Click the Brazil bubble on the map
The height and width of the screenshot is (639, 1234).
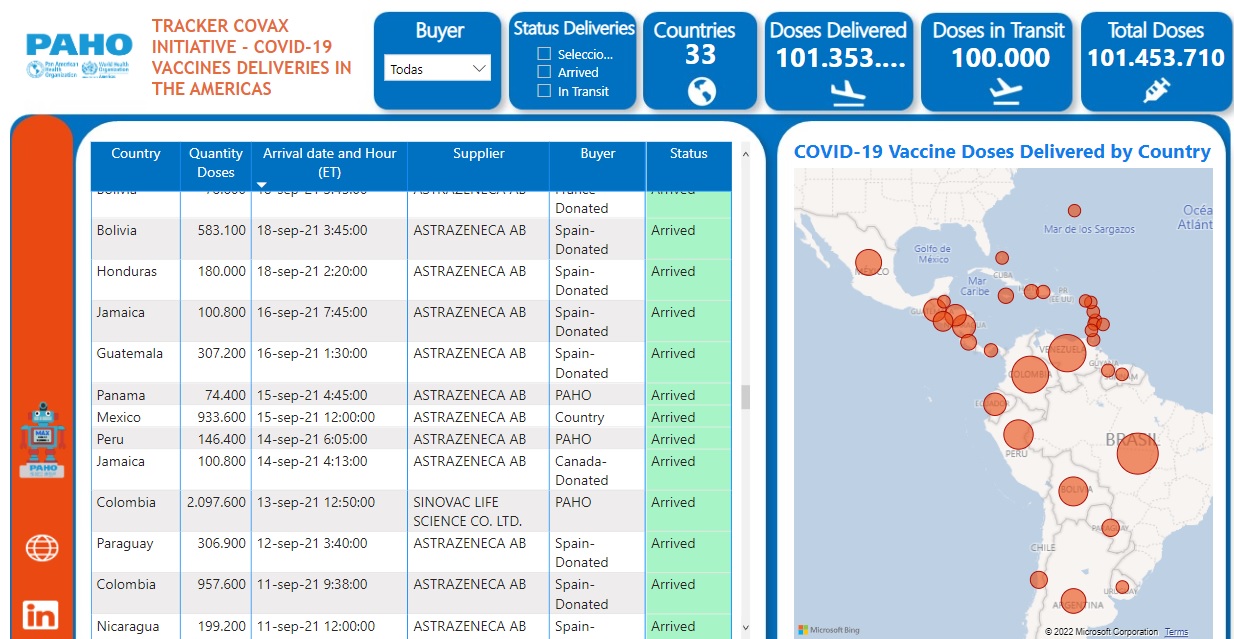point(1137,453)
